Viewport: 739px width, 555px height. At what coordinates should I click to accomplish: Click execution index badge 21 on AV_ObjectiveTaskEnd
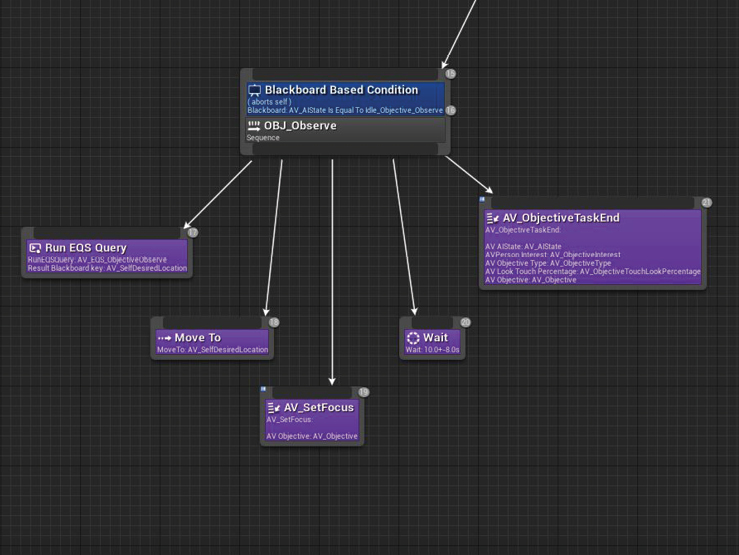(x=706, y=203)
